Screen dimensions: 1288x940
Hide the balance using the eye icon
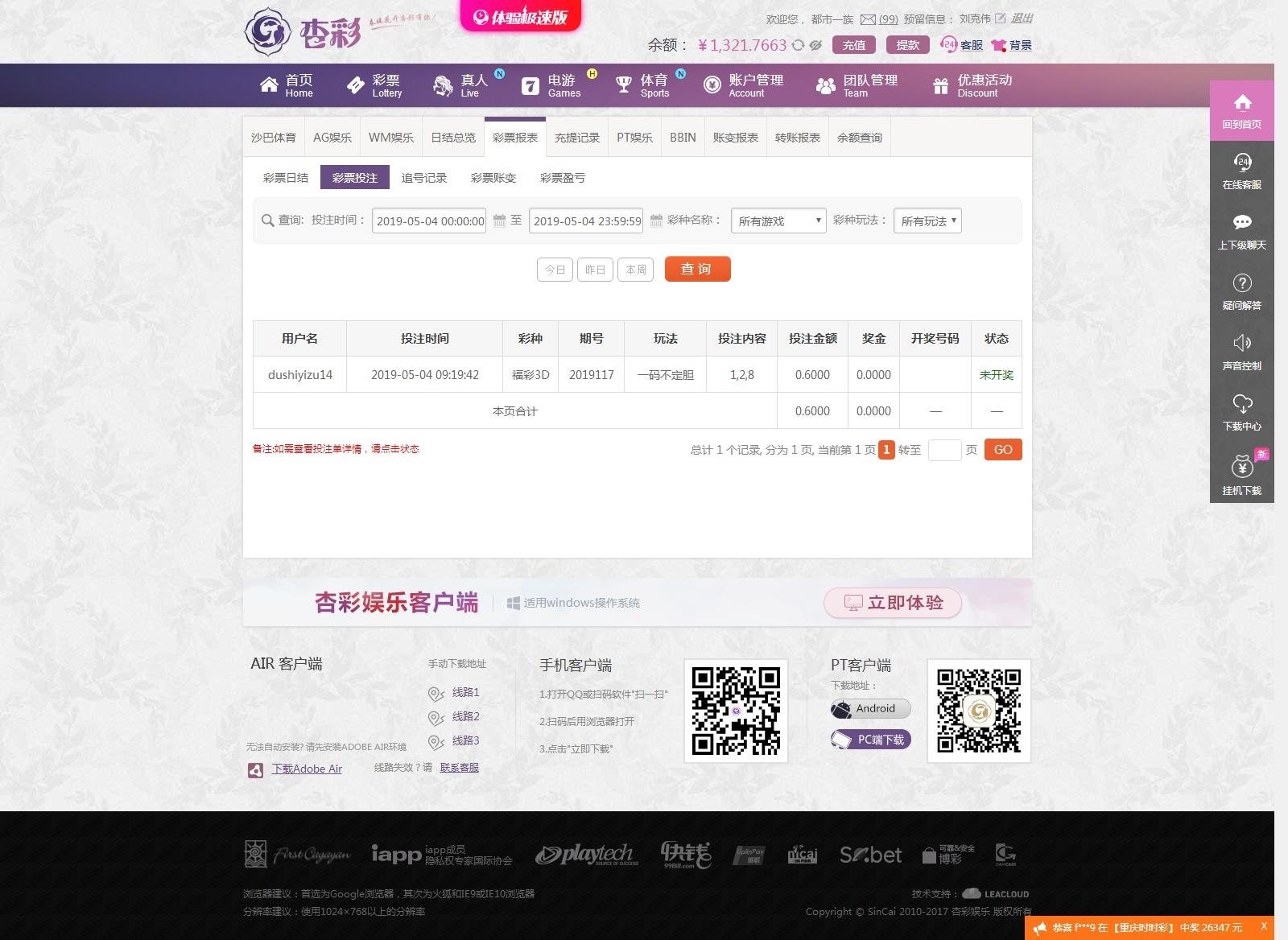click(815, 45)
